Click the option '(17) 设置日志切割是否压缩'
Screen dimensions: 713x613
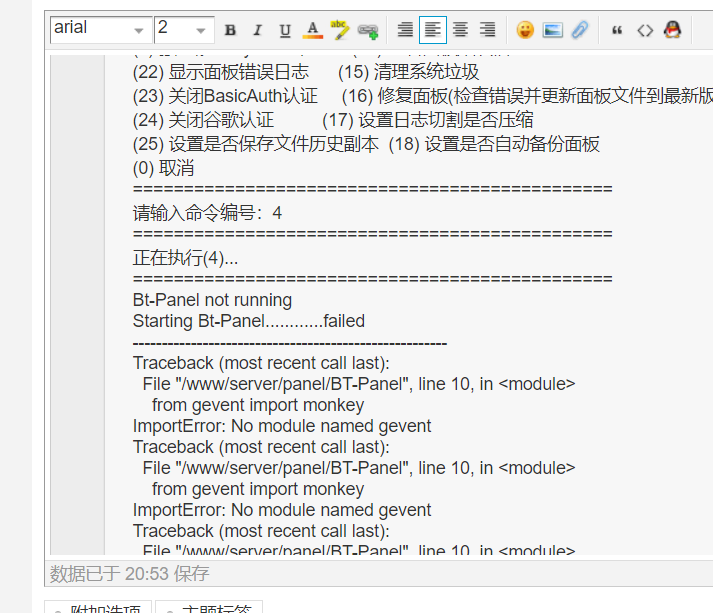427,120
